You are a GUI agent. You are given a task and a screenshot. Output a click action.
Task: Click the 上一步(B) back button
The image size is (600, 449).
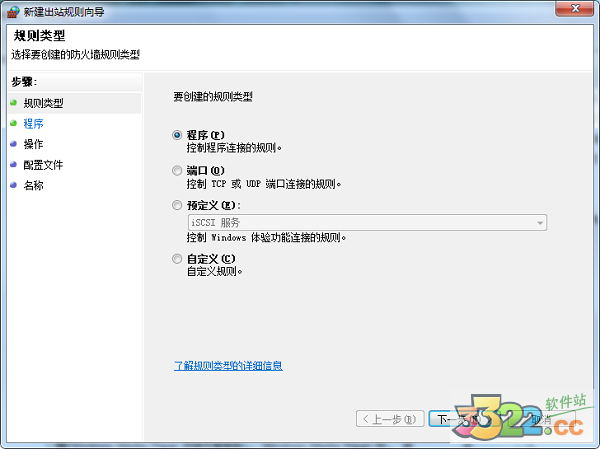point(390,419)
